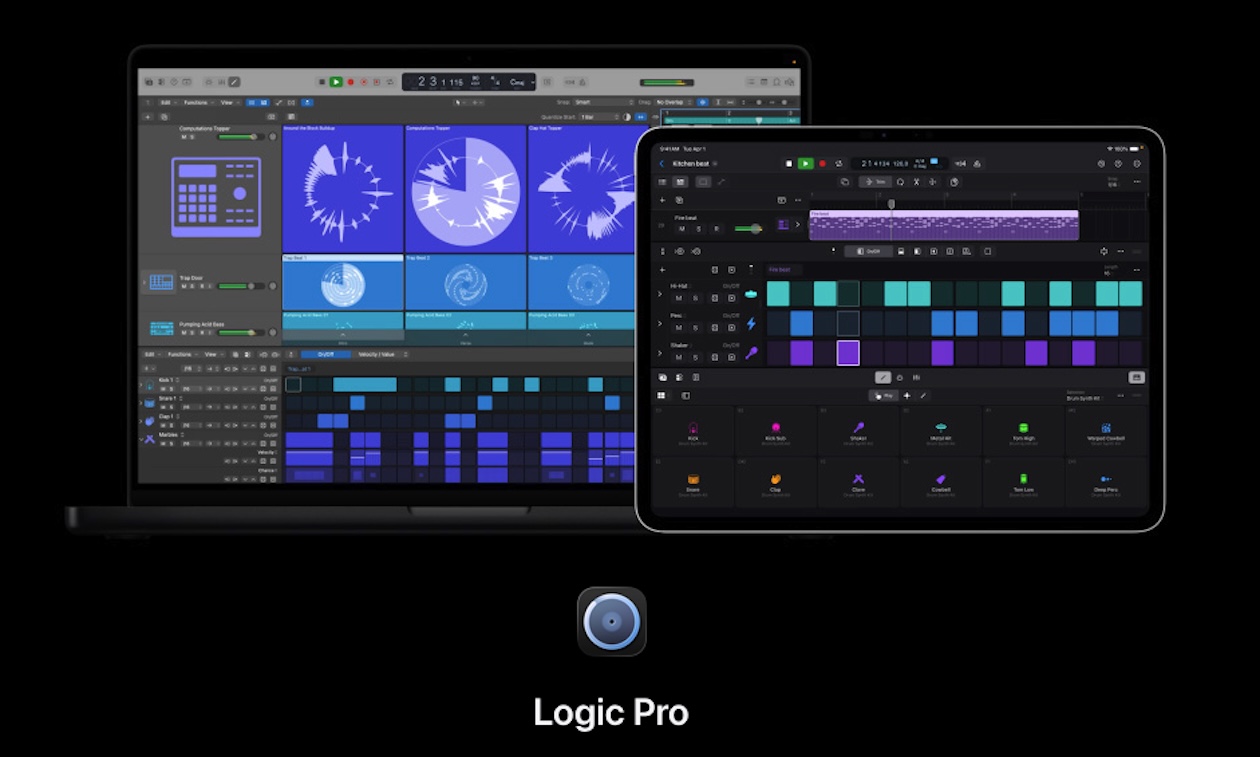Adjust the Trap Door track volume slider
The width and height of the screenshot is (1260, 757).
tap(240, 286)
